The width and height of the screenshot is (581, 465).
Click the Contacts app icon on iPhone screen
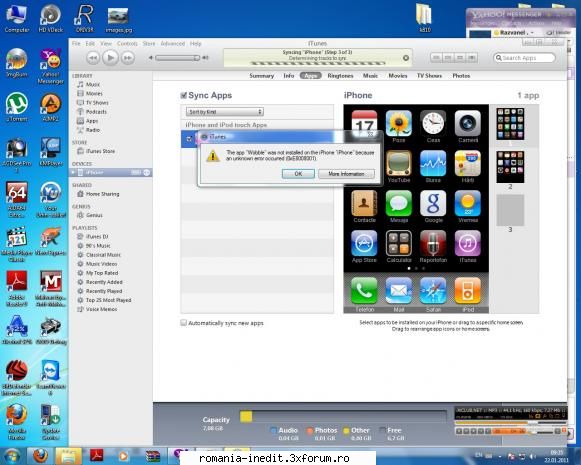click(x=364, y=203)
